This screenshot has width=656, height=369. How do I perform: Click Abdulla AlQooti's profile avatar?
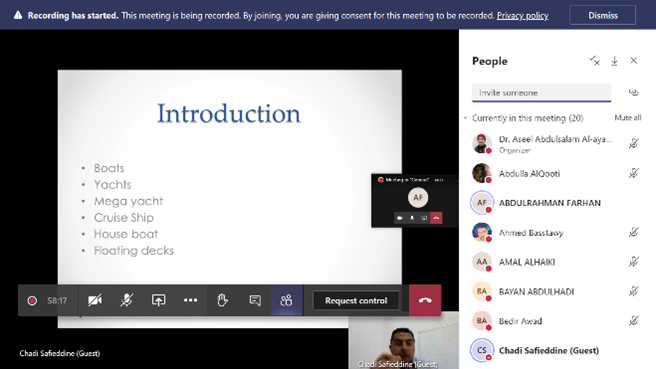pos(482,173)
